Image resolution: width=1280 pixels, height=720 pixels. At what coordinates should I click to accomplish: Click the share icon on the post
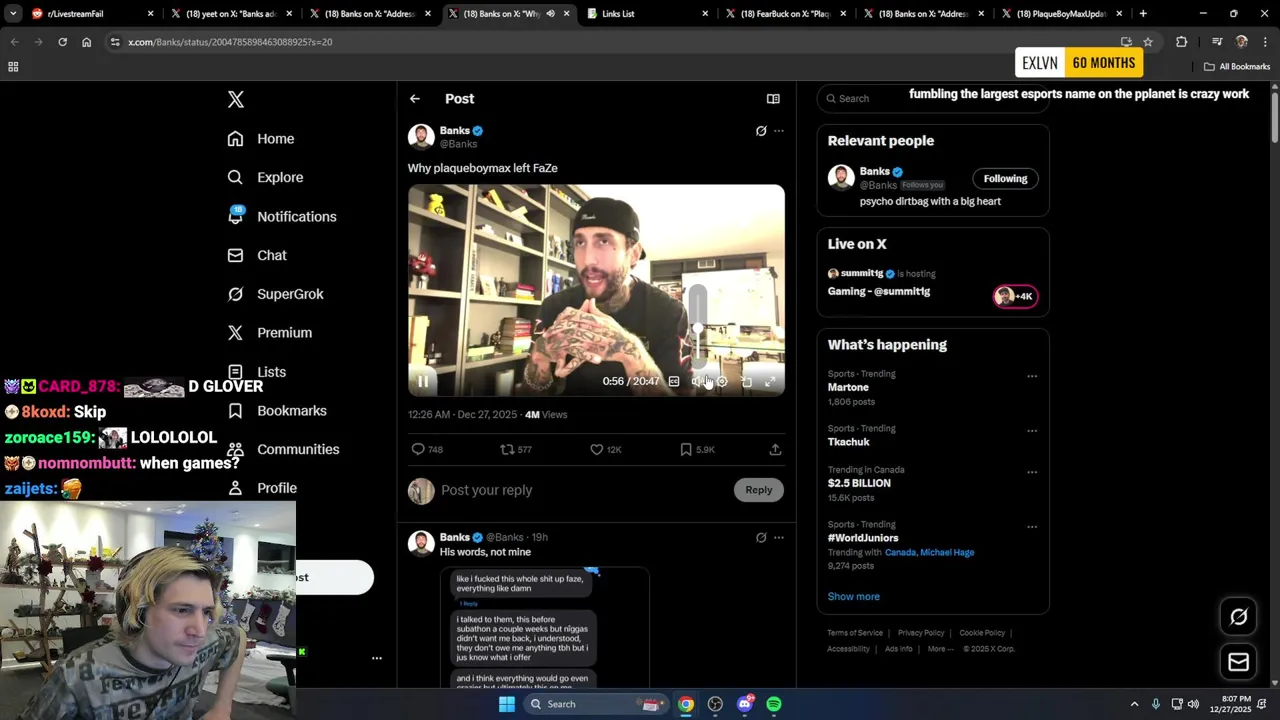775,450
